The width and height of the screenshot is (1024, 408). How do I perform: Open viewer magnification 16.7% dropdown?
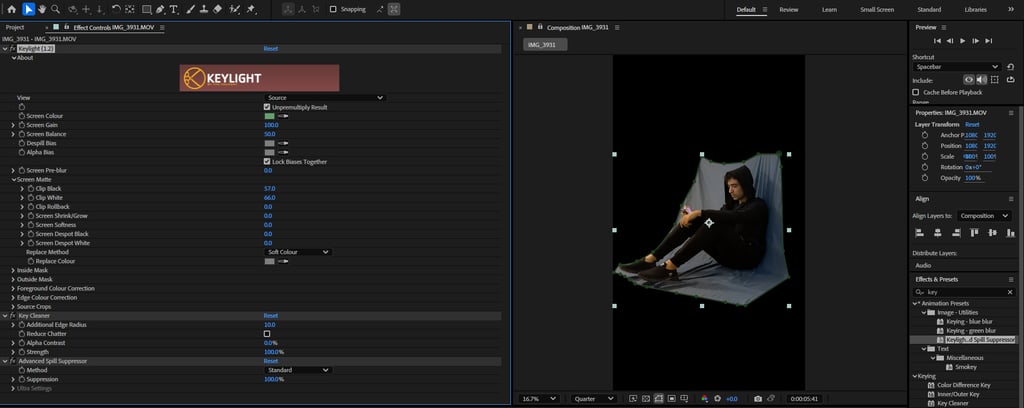coord(539,398)
